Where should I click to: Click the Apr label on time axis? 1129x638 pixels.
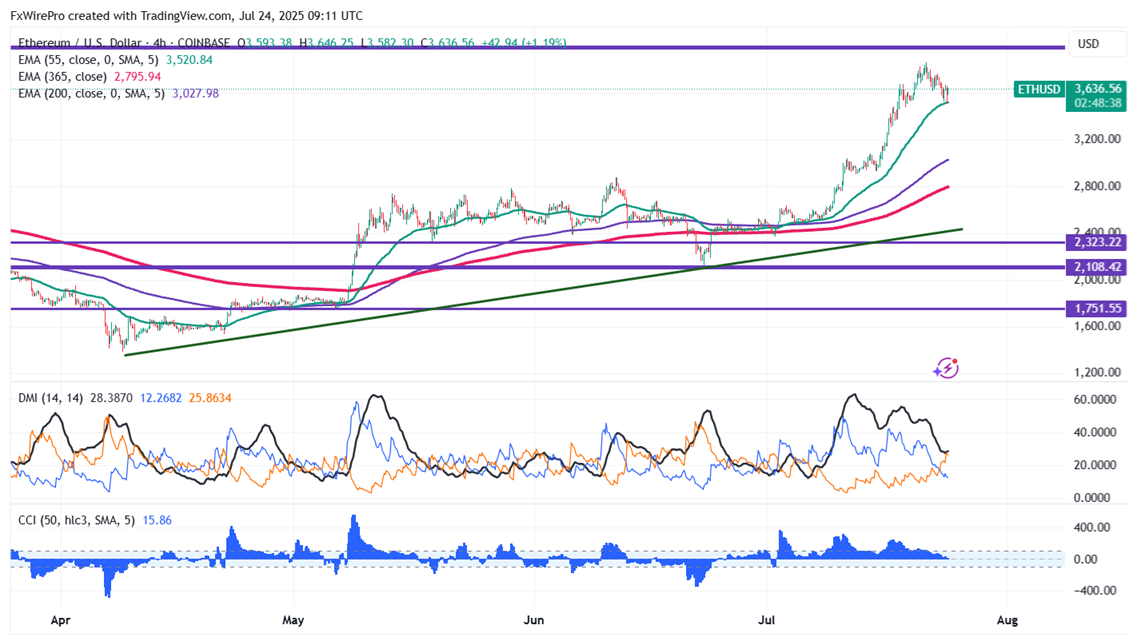[x=60, y=620]
